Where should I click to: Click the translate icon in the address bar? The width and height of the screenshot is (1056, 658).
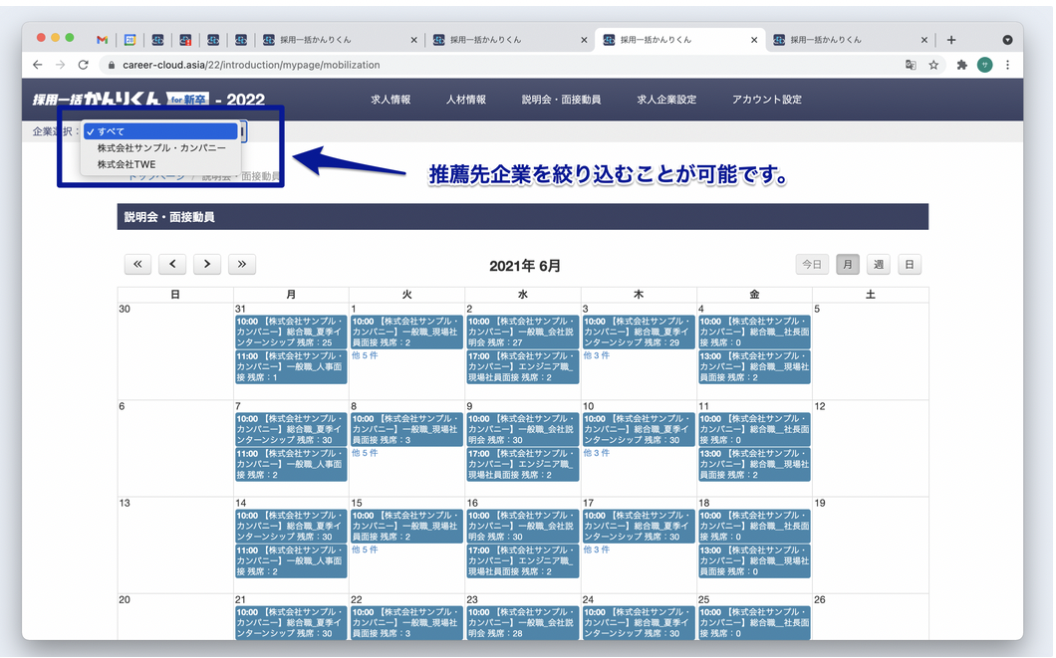click(912, 63)
